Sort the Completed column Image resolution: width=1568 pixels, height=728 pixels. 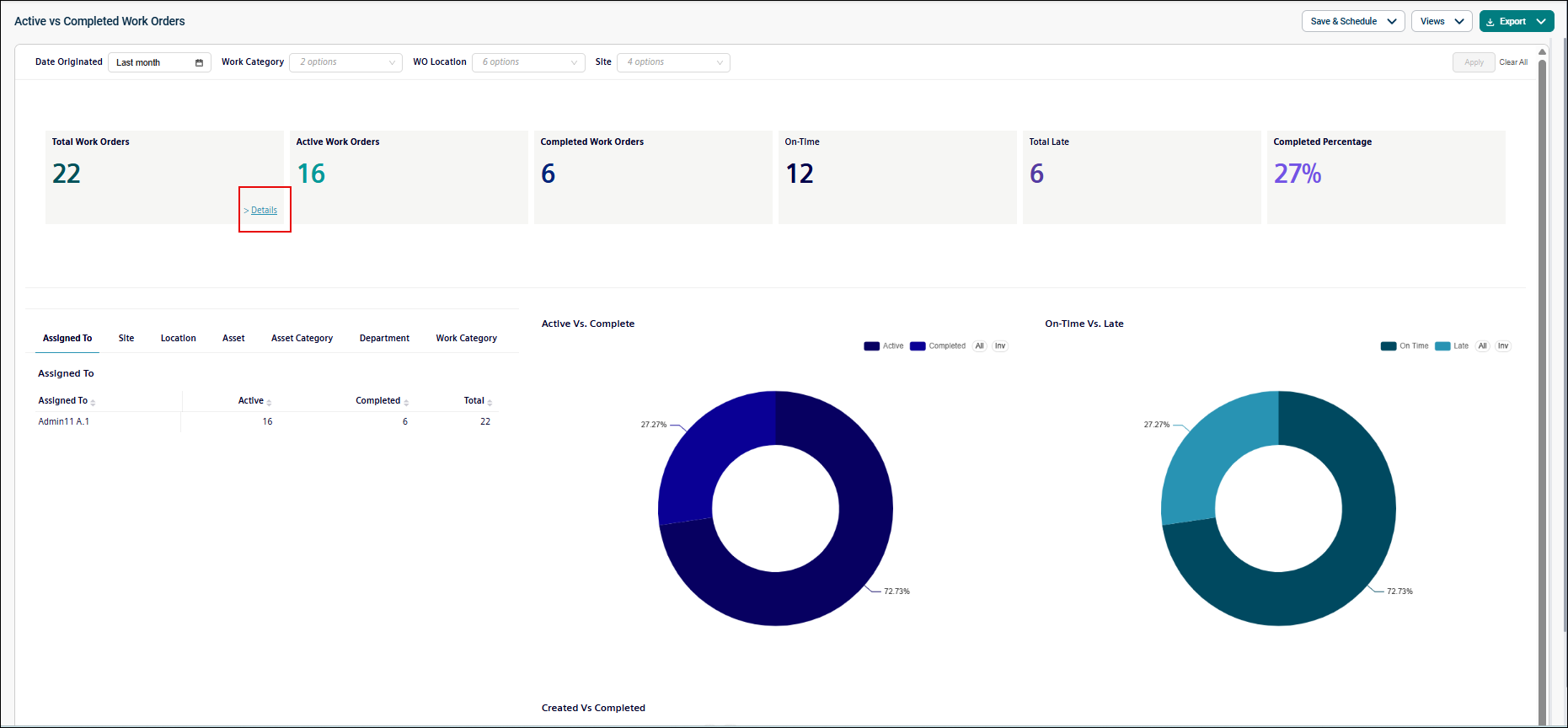(406, 402)
